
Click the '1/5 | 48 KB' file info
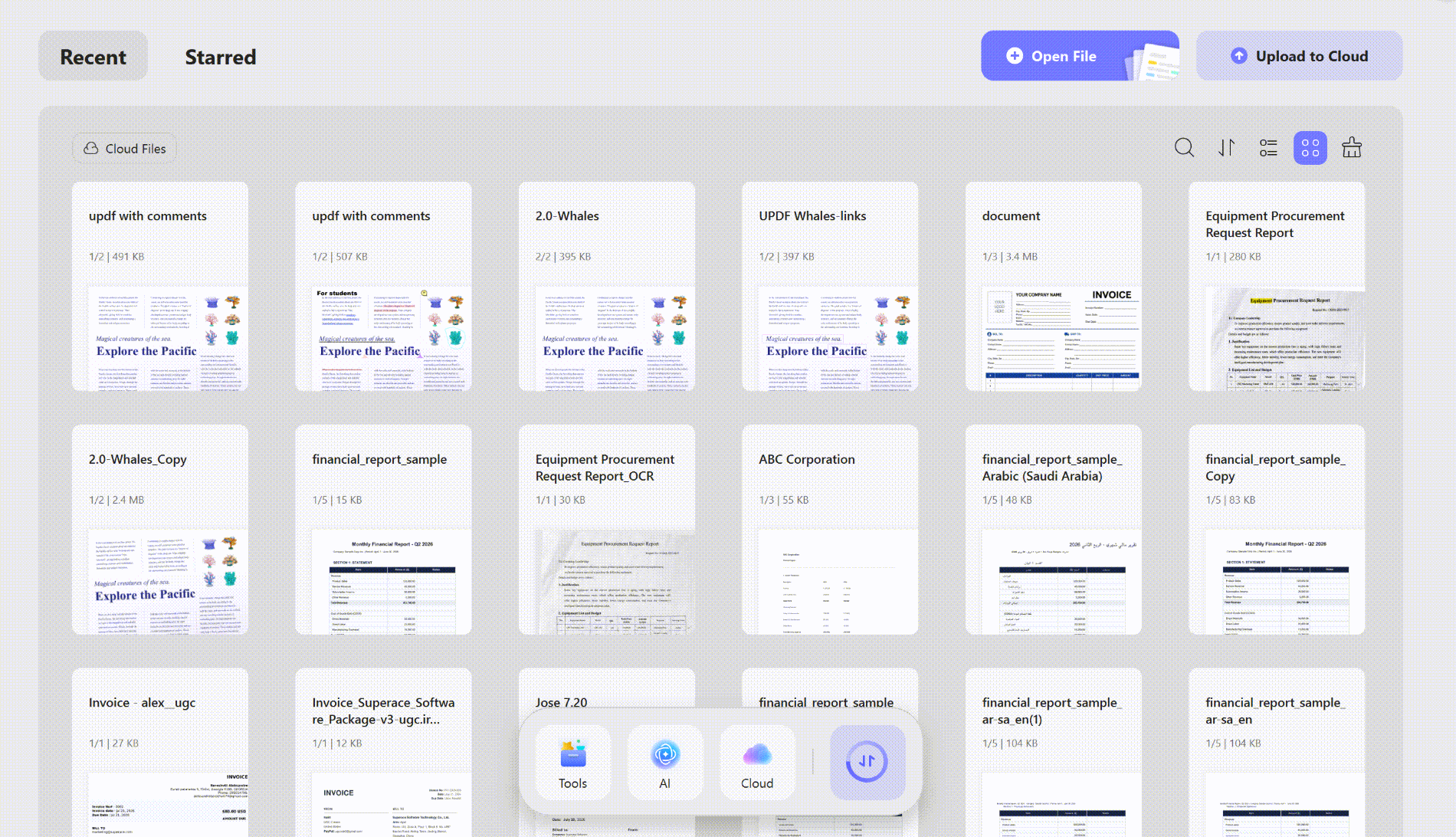(x=1007, y=500)
